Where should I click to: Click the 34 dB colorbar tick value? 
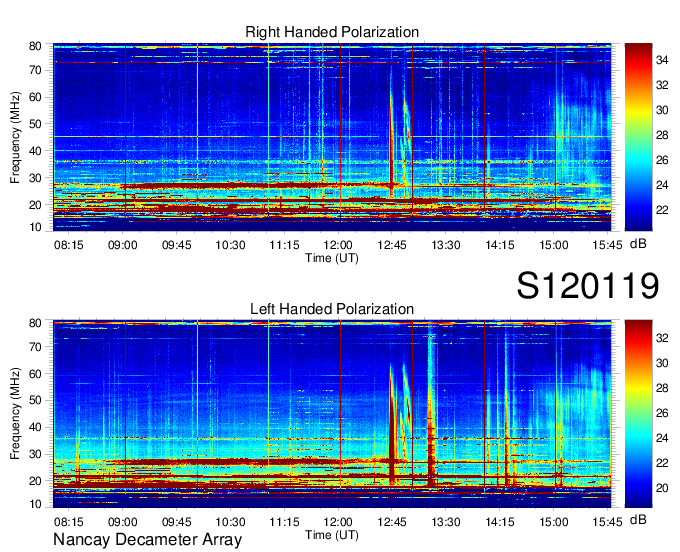pos(662,60)
